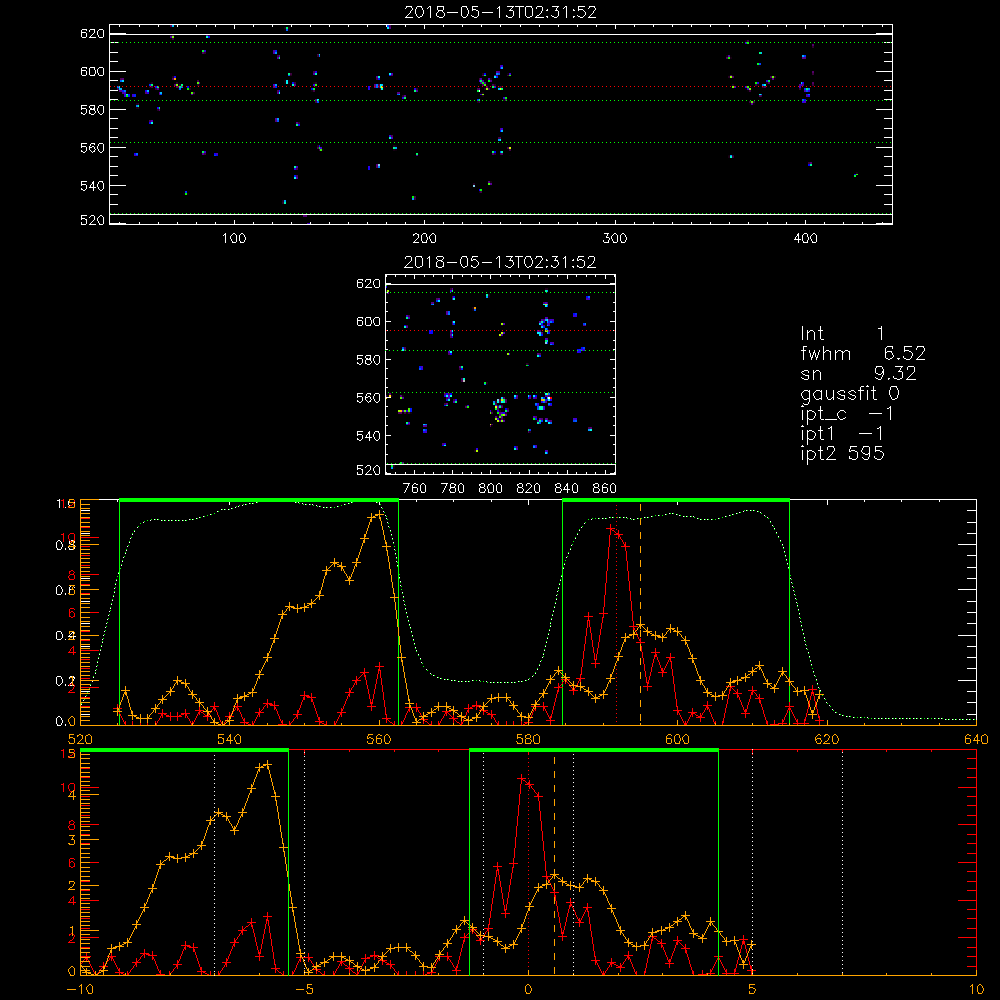Click orange dashed vertical marker in the bottom plot

coord(554,863)
